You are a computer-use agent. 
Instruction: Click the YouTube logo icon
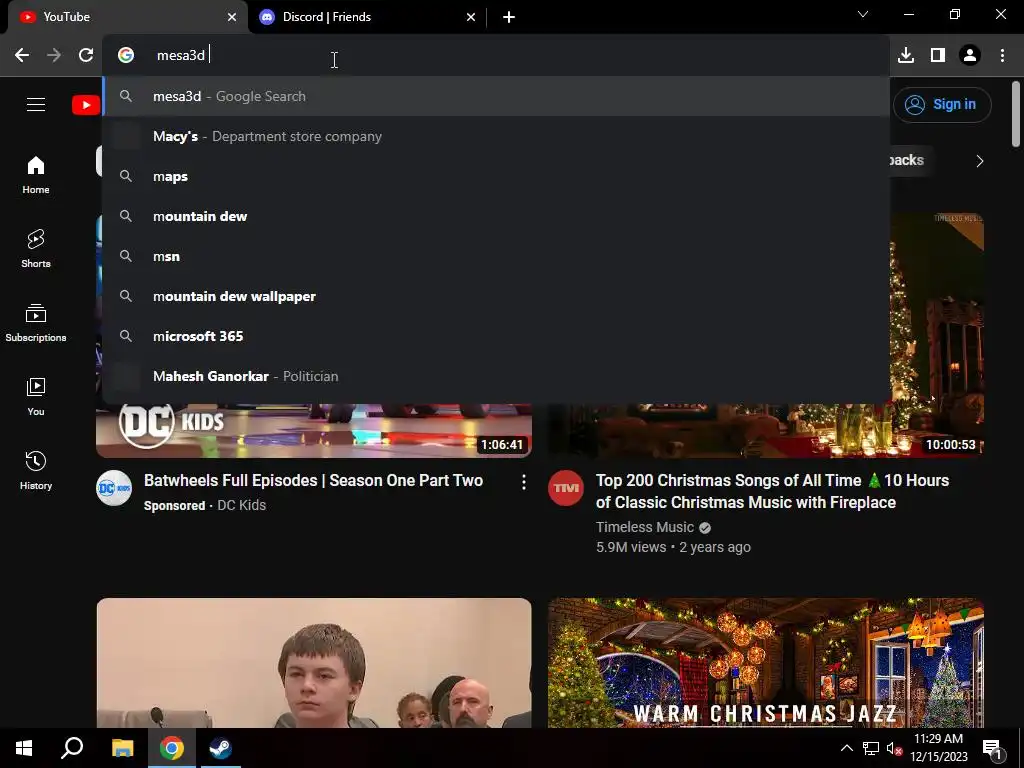click(86, 104)
